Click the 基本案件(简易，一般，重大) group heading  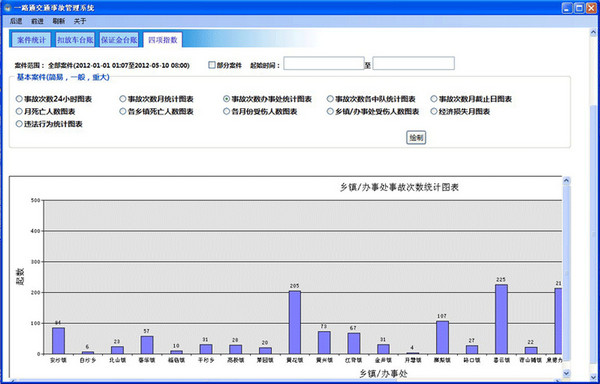[63, 77]
